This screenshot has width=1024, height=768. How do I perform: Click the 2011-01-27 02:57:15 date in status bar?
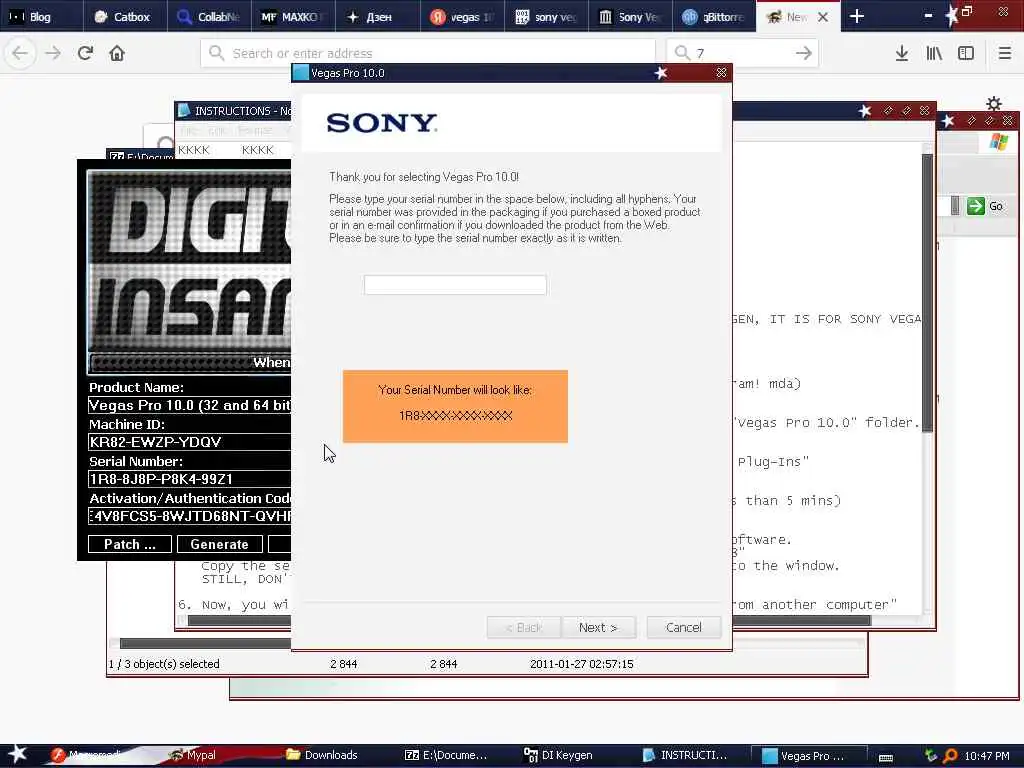point(581,664)
